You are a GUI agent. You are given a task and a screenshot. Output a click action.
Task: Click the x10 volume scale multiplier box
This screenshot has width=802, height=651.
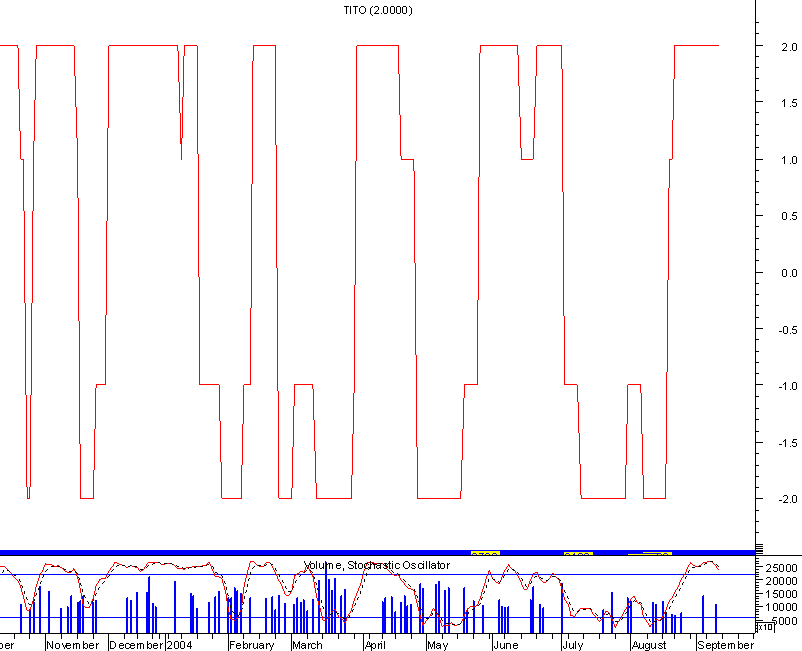765,627
